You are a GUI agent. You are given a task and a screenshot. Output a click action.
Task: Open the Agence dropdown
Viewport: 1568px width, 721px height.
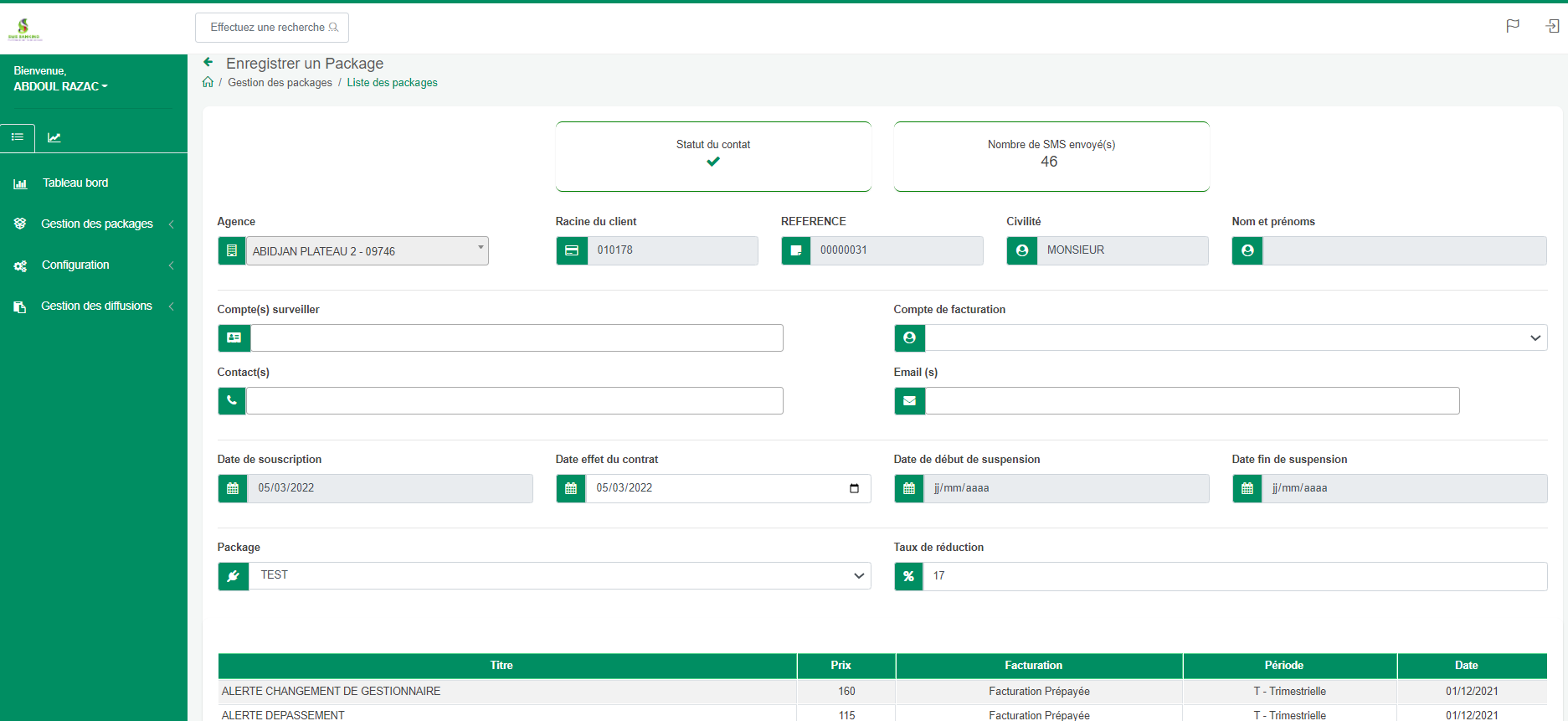coord(367,250)
